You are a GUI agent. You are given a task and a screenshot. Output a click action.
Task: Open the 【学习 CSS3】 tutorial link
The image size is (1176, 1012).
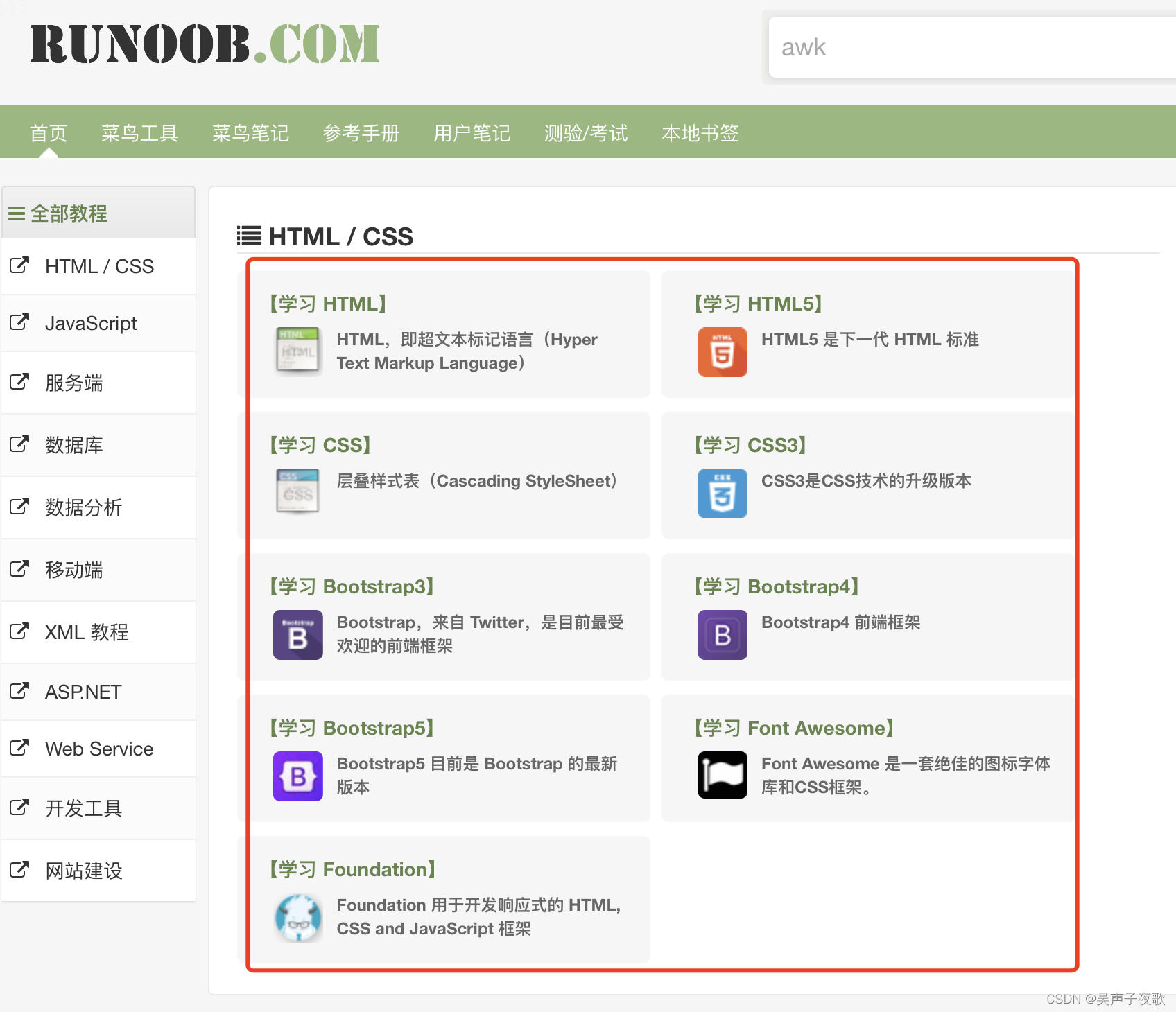tap(750, 445)
